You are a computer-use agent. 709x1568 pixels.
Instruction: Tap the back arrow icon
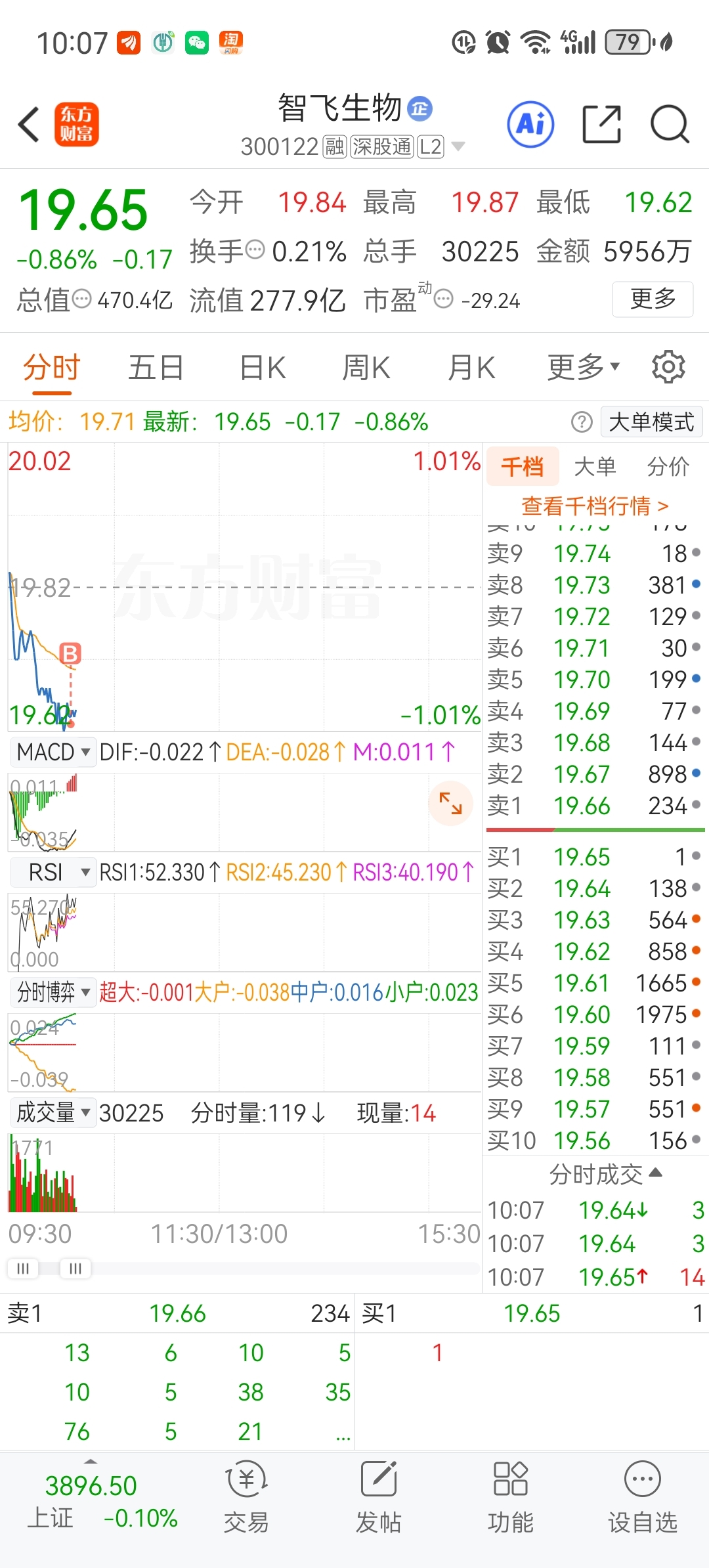[29, 124]
